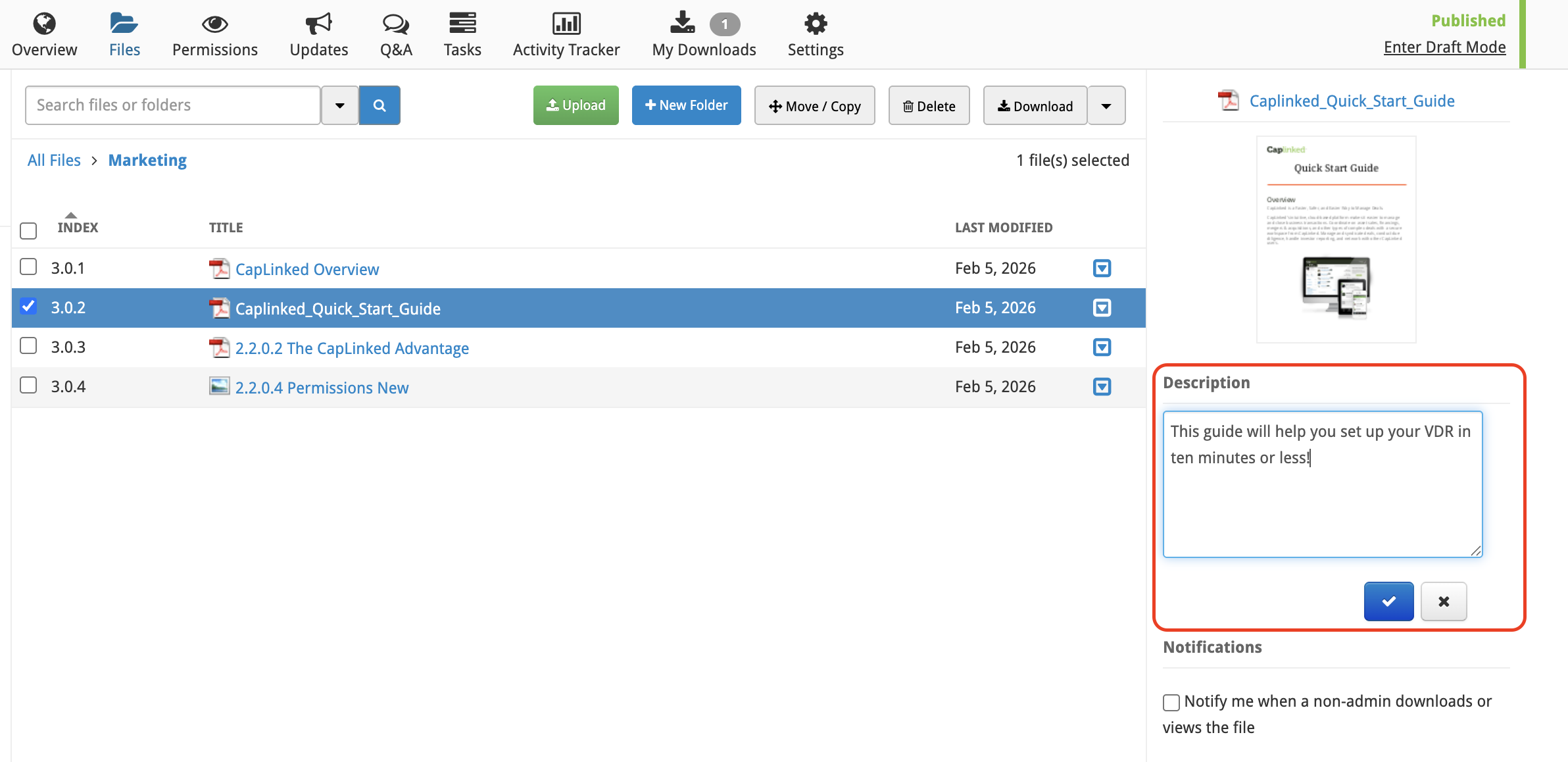Expand the search options dropdown
The height and width of the screenshot is (762, 1568).
point(339,105)
